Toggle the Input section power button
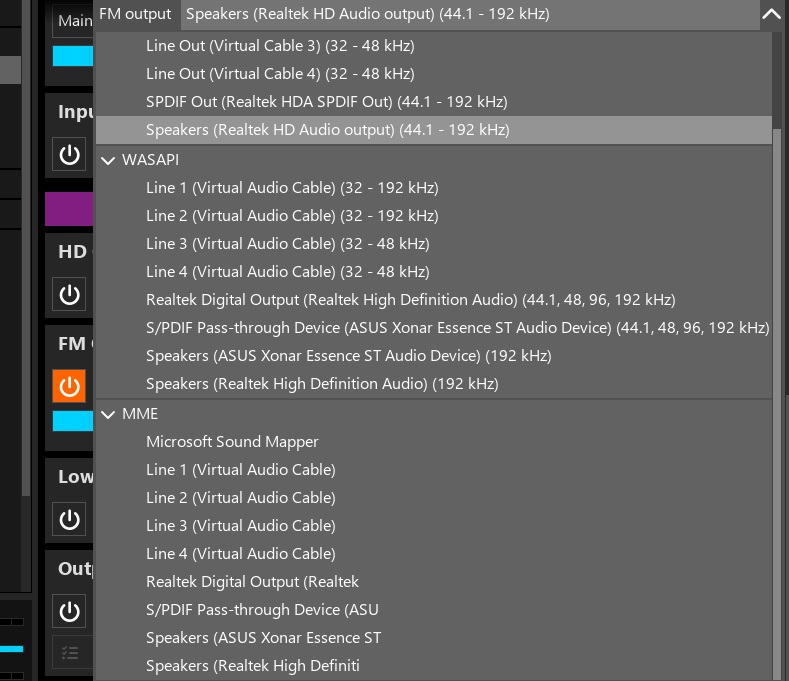Screen dimensions: 789x681 click(x=69, y=155)
